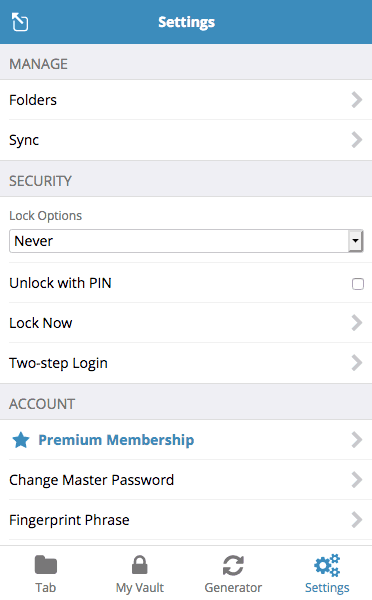
Task: Click the Premium Membership star icon
Action: (21, 440)
